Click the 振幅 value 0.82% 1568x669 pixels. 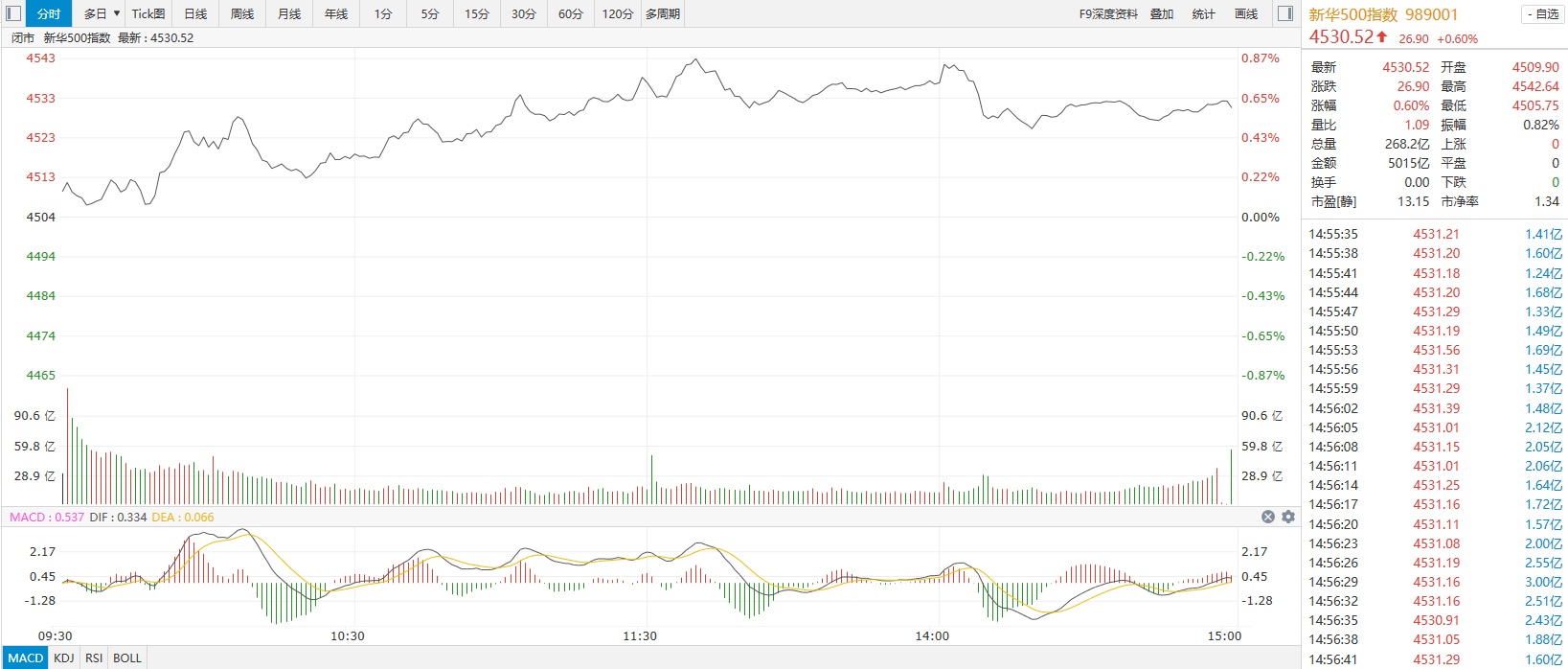[x=1541, y=125]
